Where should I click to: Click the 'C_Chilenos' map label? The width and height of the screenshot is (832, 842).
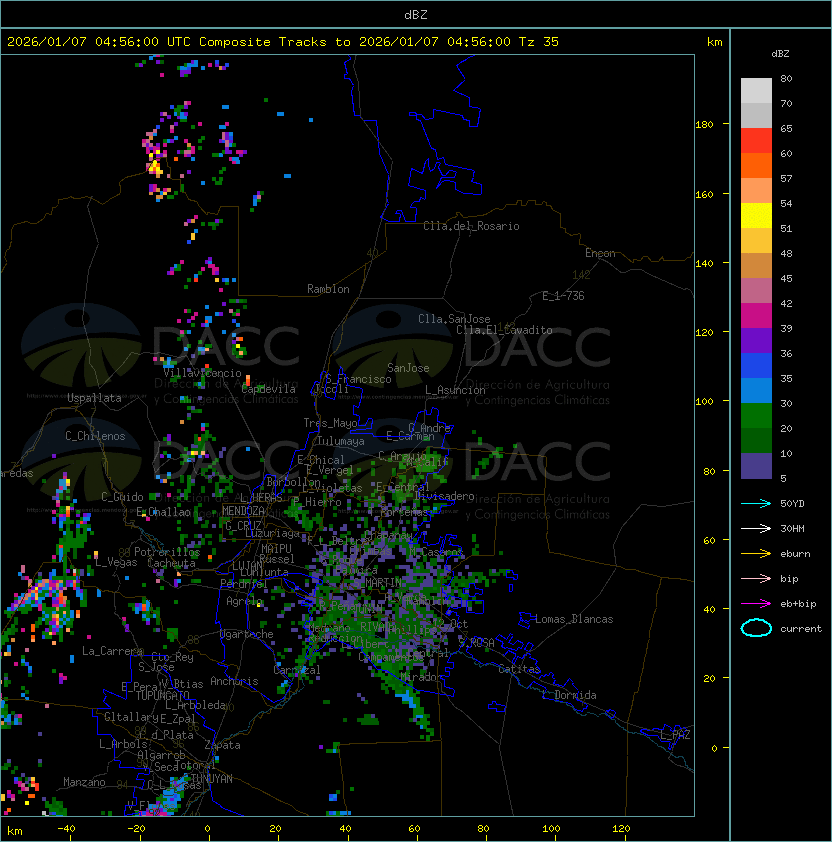pos(95,436)
